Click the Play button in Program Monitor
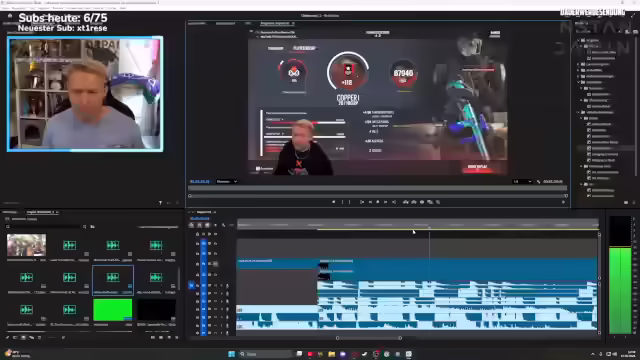Image resolution: width=640 pixels, height=360 pixels. coord(378,202)
